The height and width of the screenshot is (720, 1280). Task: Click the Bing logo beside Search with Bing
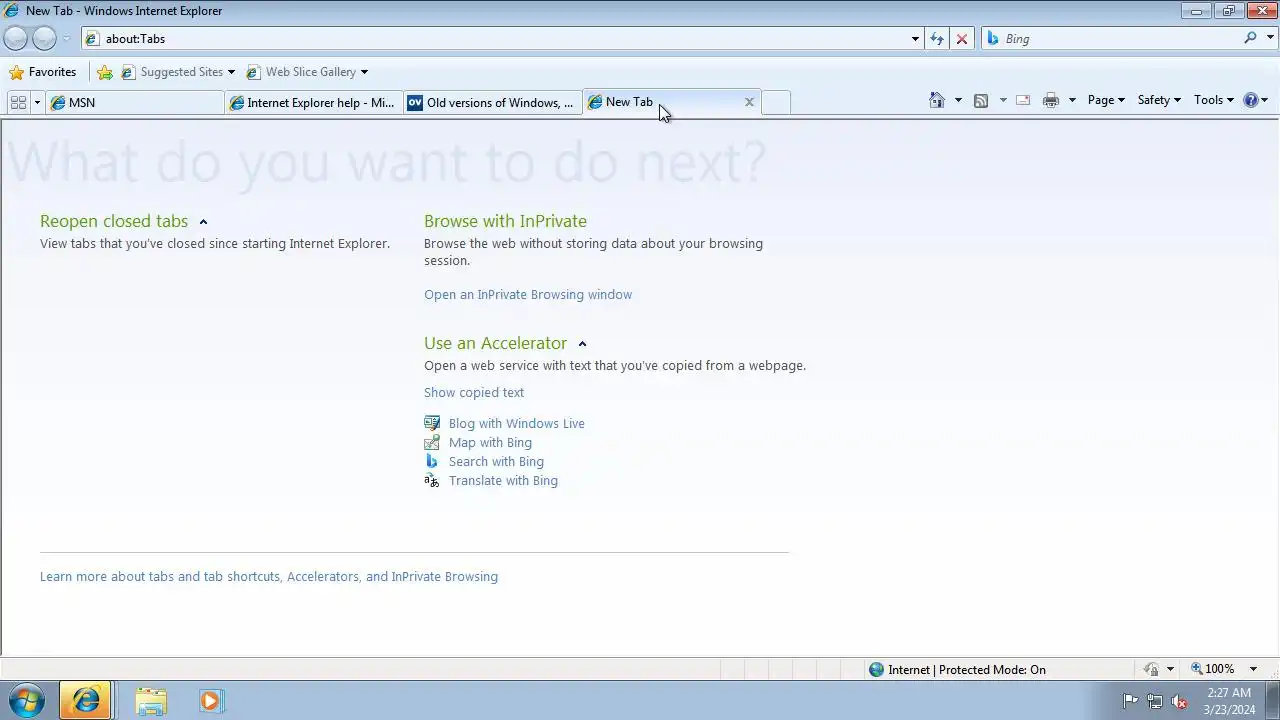[x=432, y=461]
